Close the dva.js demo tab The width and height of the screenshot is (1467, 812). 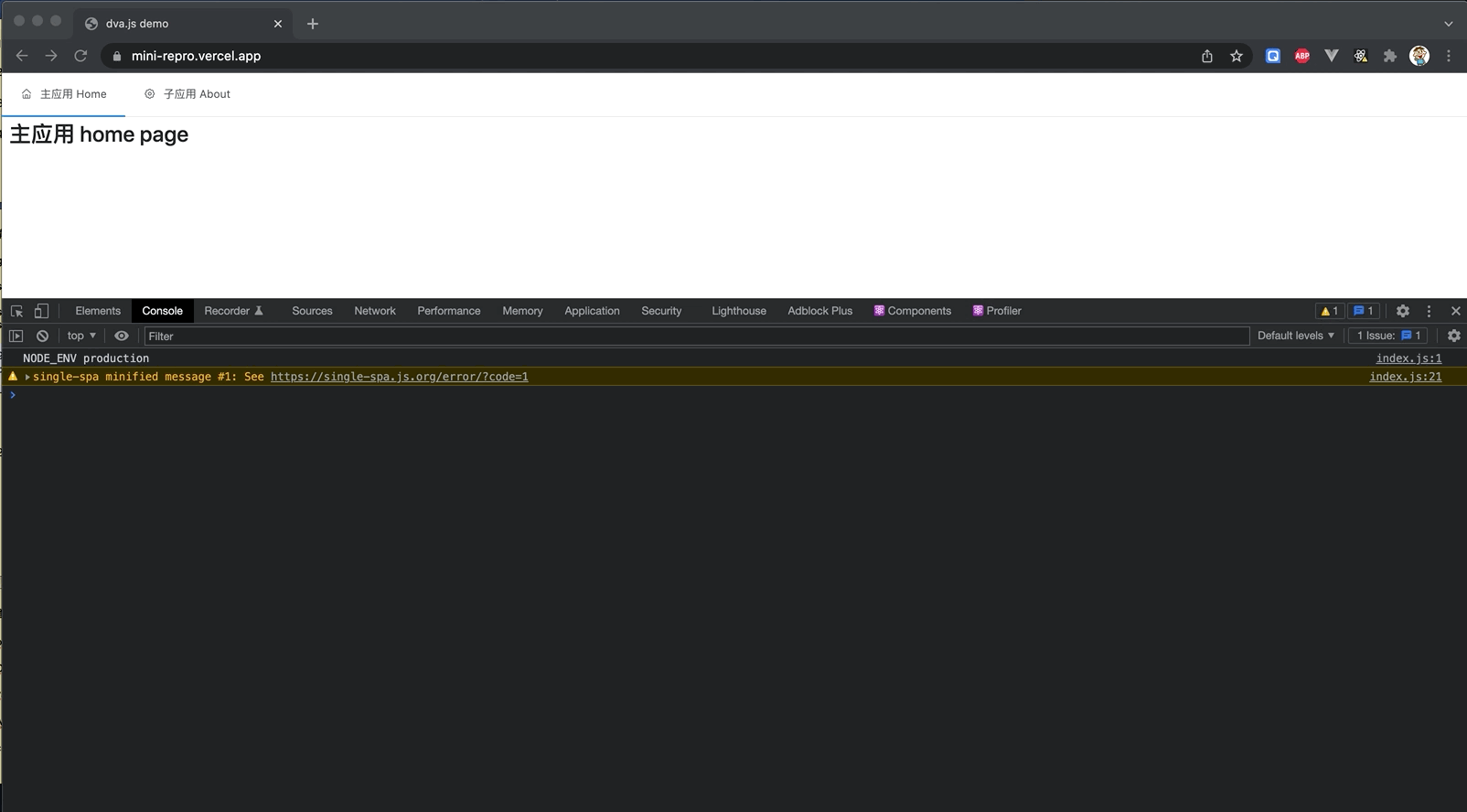278,24
